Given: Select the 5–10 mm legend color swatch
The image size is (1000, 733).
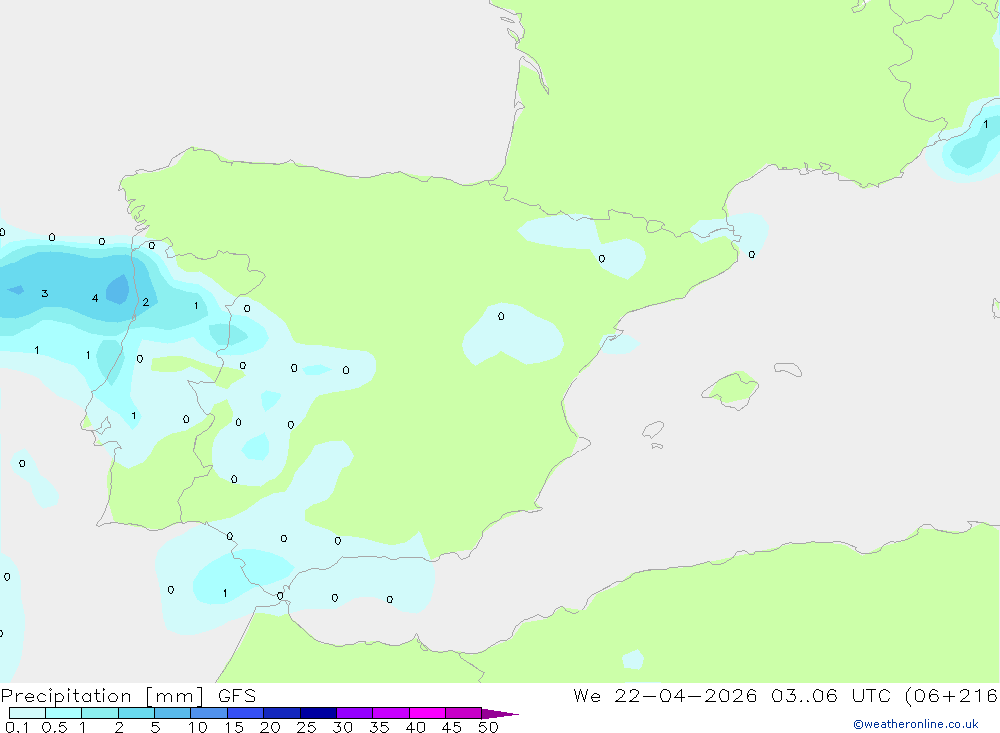Looking at the screenshot, I should (172, 713).
